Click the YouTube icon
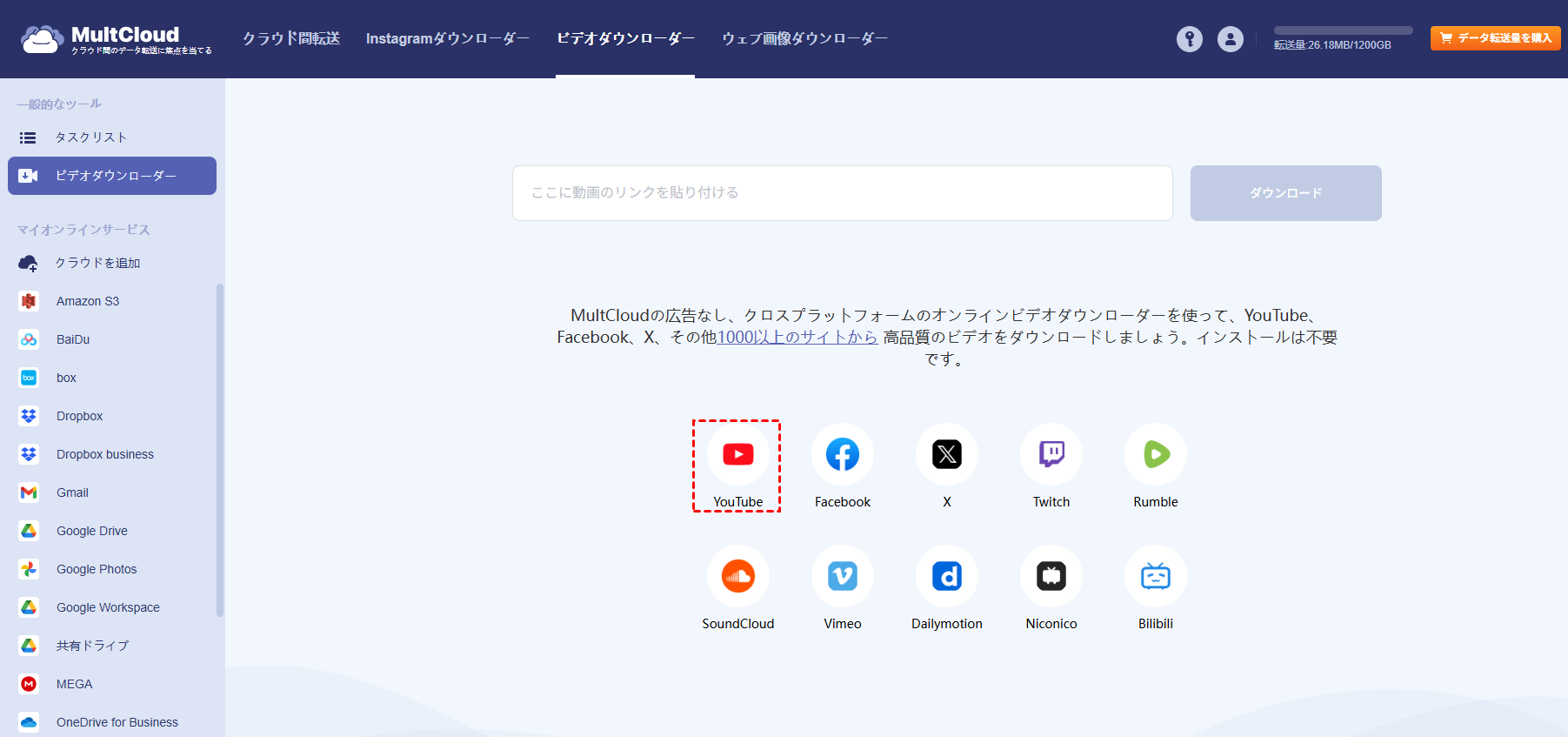 (737, 454)
